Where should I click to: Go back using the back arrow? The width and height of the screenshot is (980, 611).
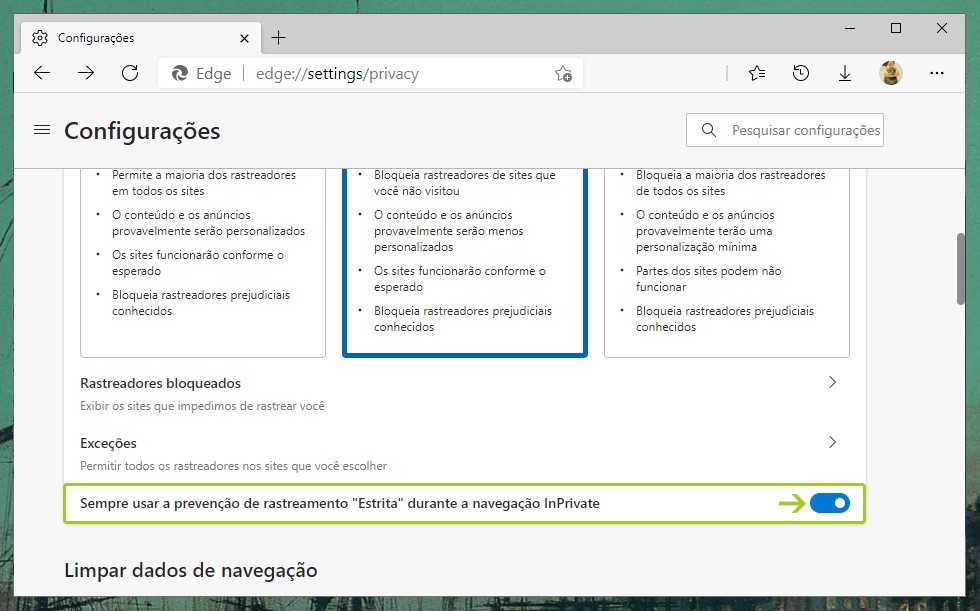42,73
